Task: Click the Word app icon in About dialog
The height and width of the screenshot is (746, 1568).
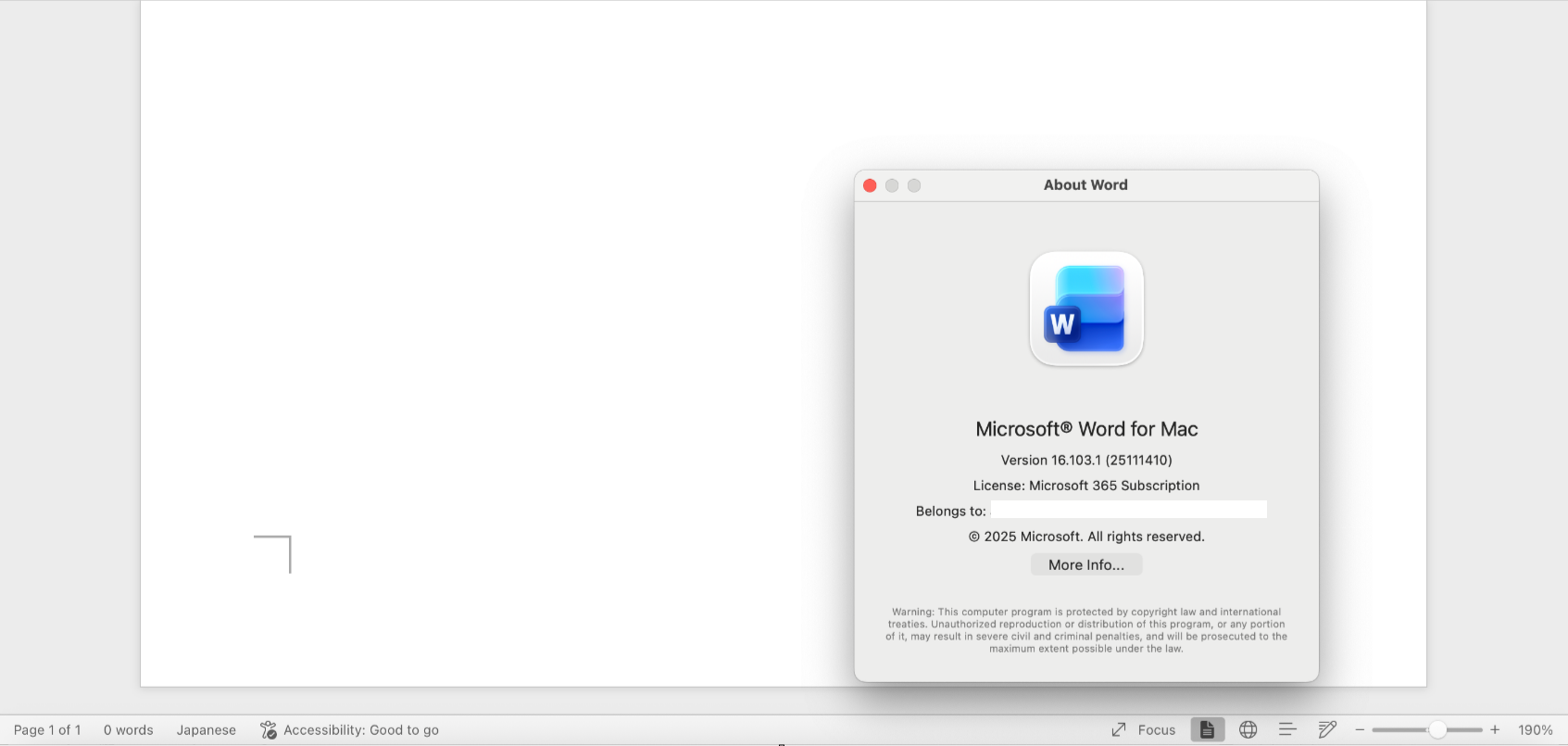Action: (x=1086, y=309)
